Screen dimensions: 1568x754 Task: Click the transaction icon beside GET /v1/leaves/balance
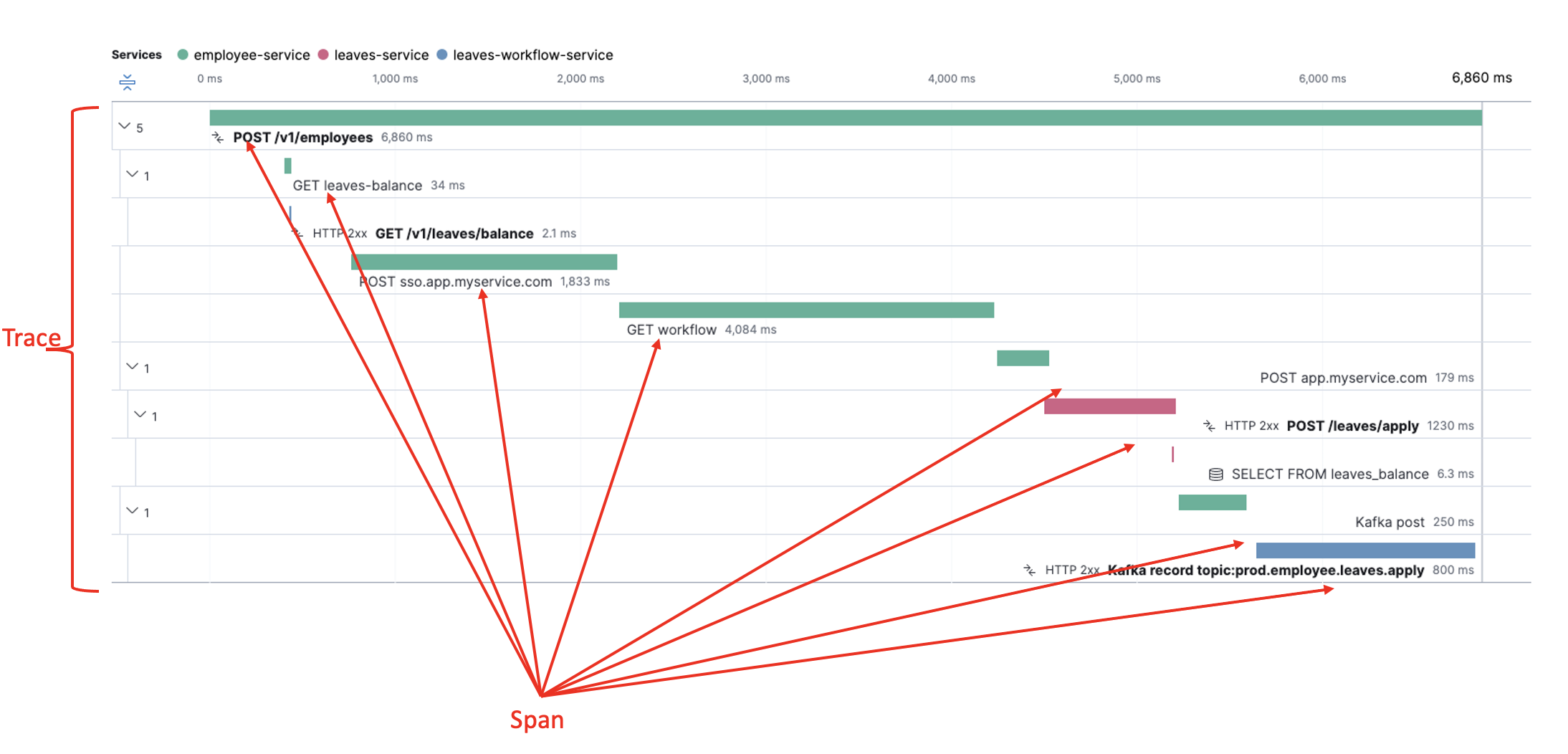[297, 233]
